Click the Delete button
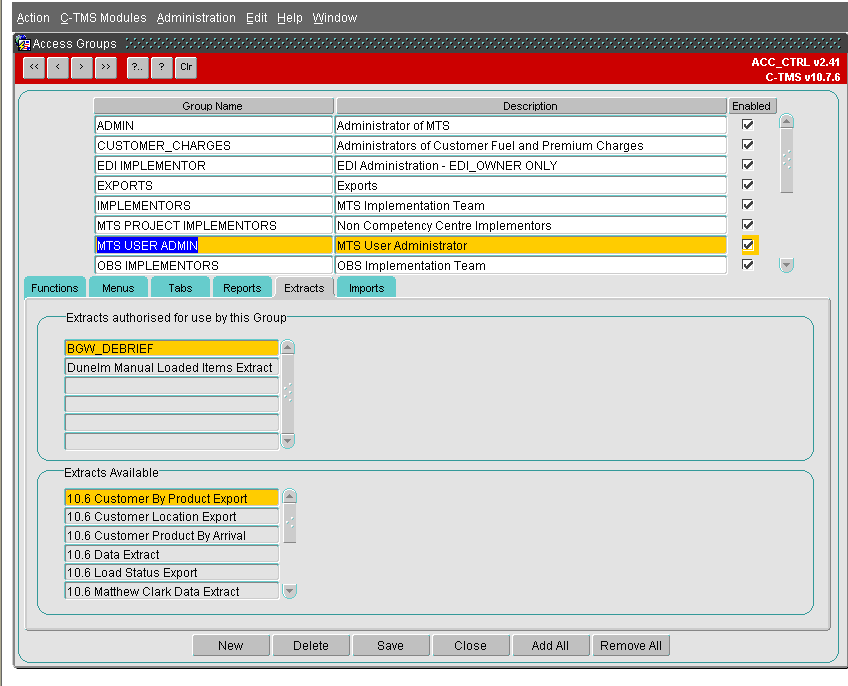This screenshot has width=848, height=686. click(x=311, y=645)
